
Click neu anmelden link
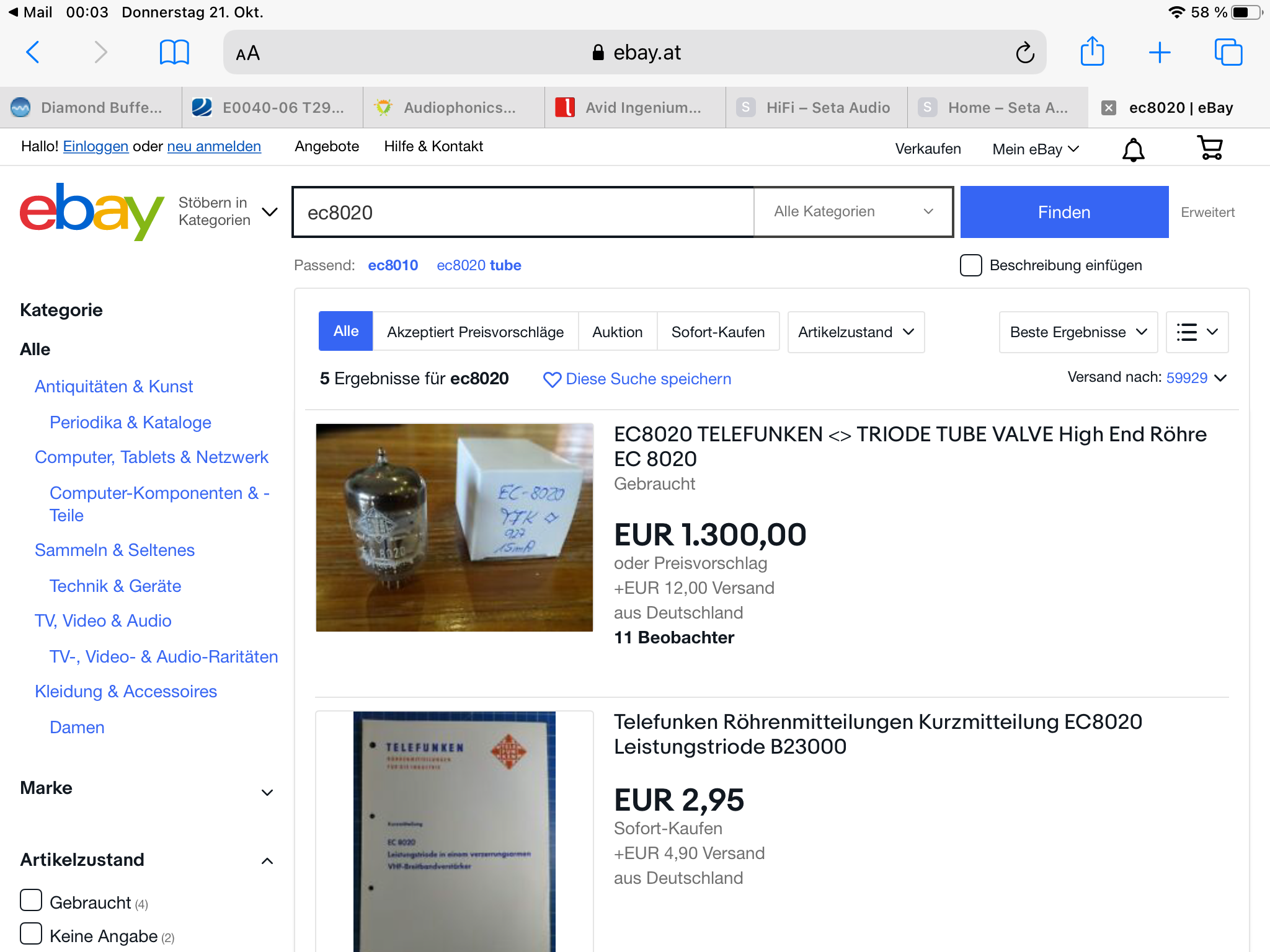click(x=214, y=146)
